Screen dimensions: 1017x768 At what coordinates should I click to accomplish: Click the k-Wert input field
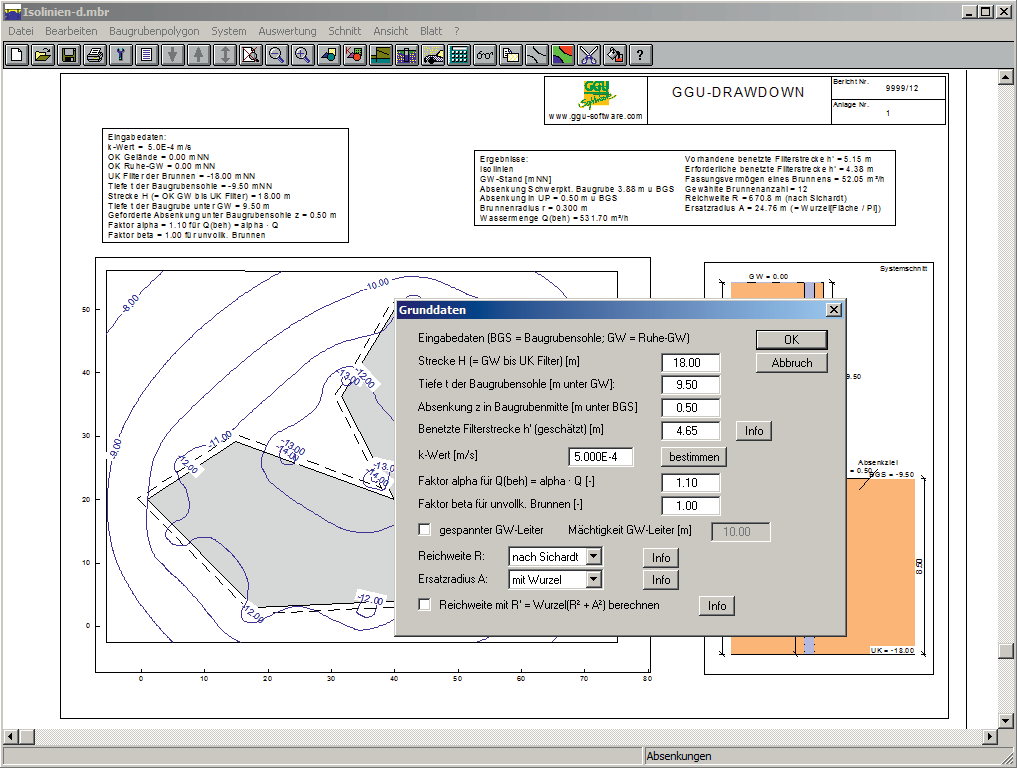(601, 457)
